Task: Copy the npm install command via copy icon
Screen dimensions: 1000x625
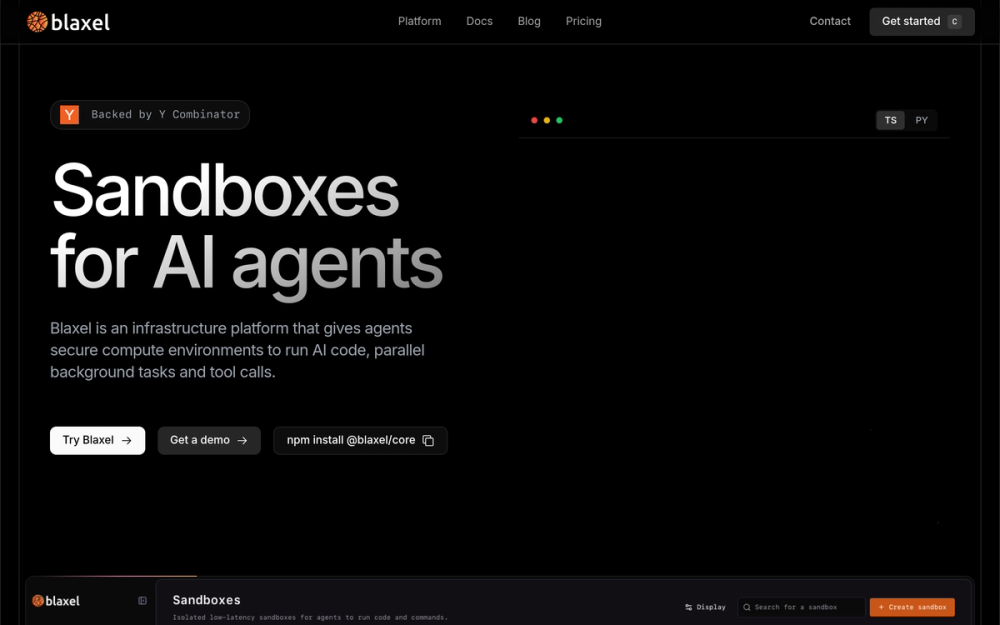Action: (429, 441)
